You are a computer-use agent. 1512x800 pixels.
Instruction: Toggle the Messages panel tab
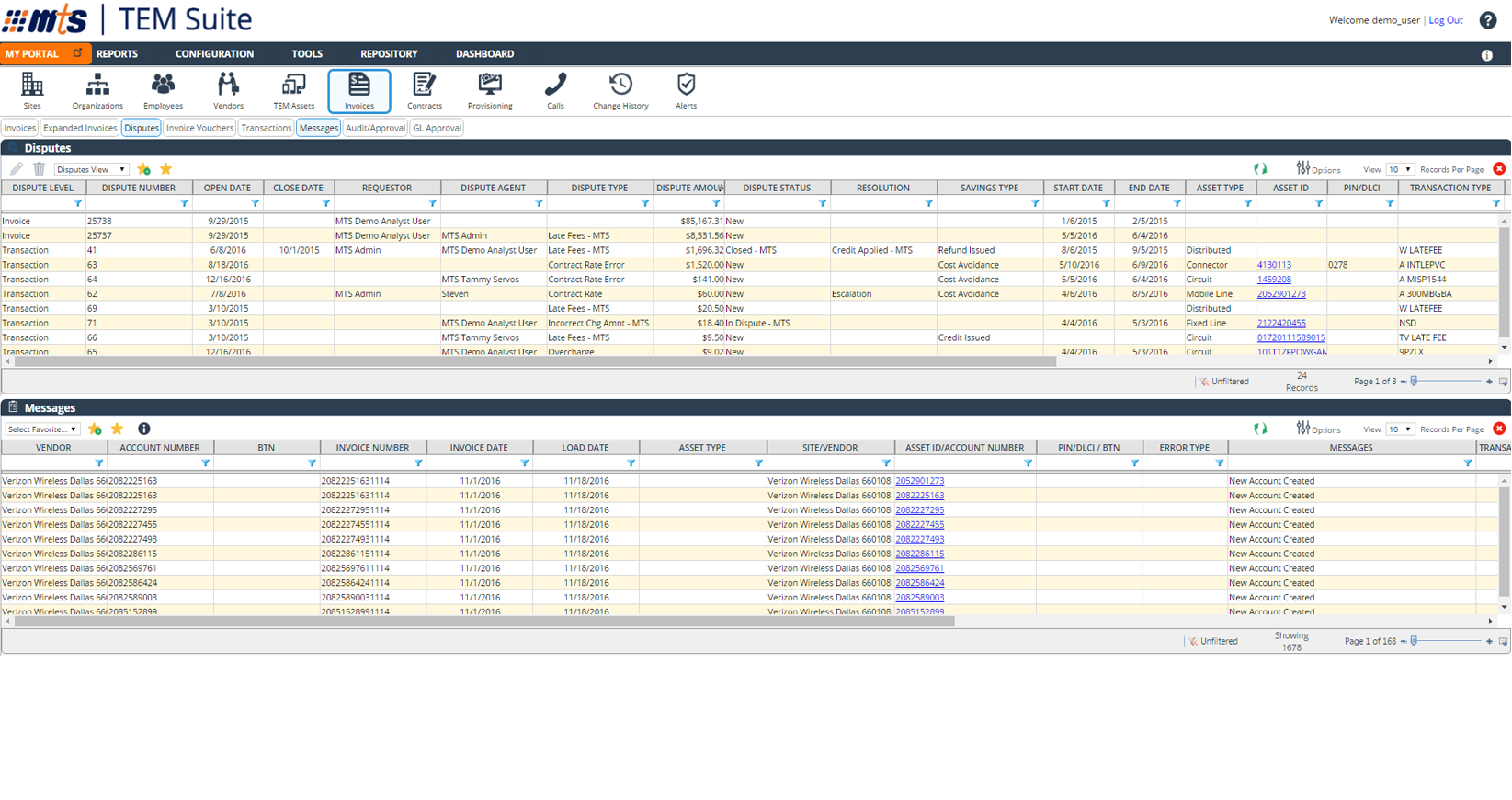point(318,128)
